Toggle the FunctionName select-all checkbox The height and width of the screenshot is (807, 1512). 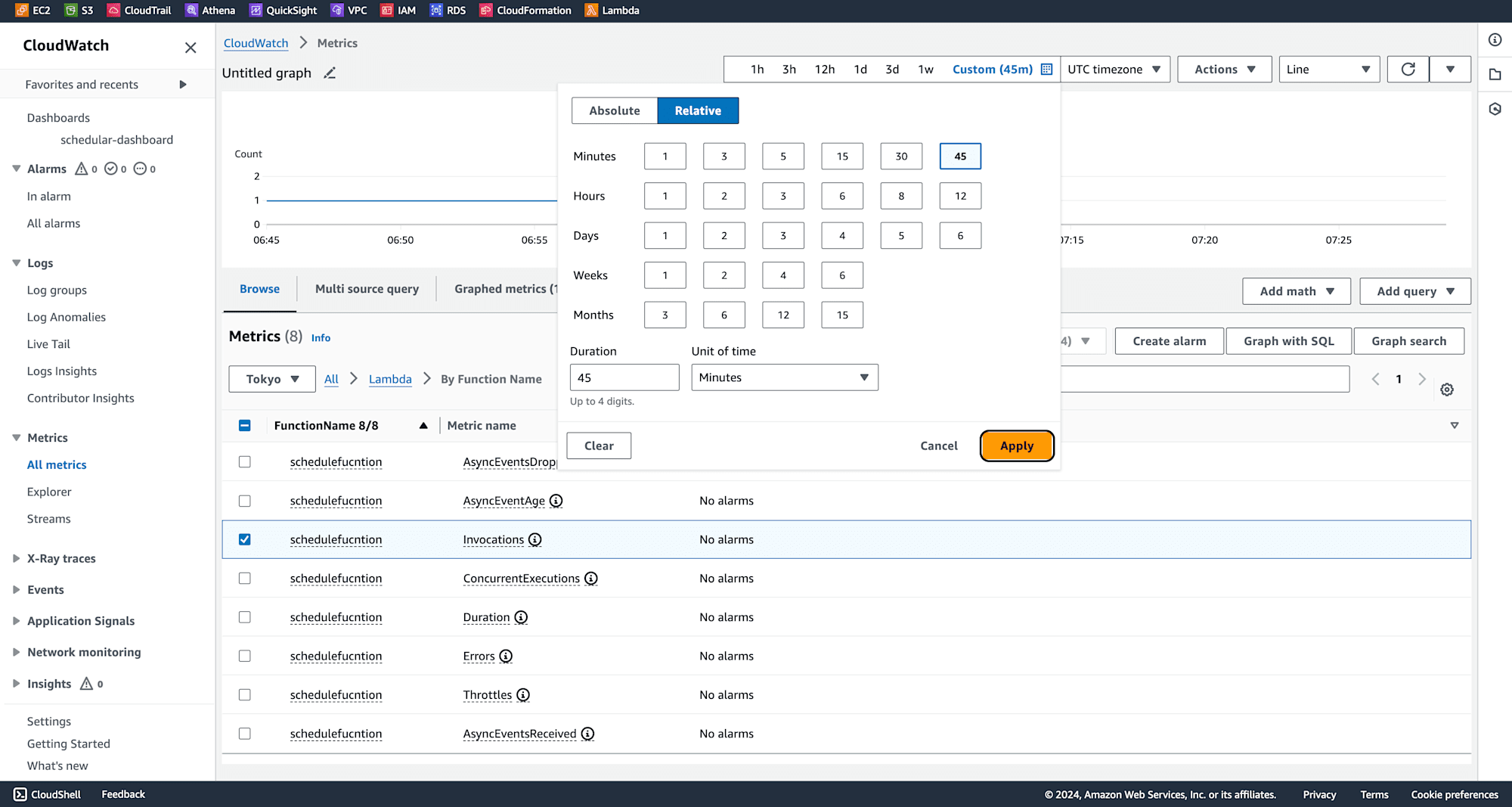[244, 425]
